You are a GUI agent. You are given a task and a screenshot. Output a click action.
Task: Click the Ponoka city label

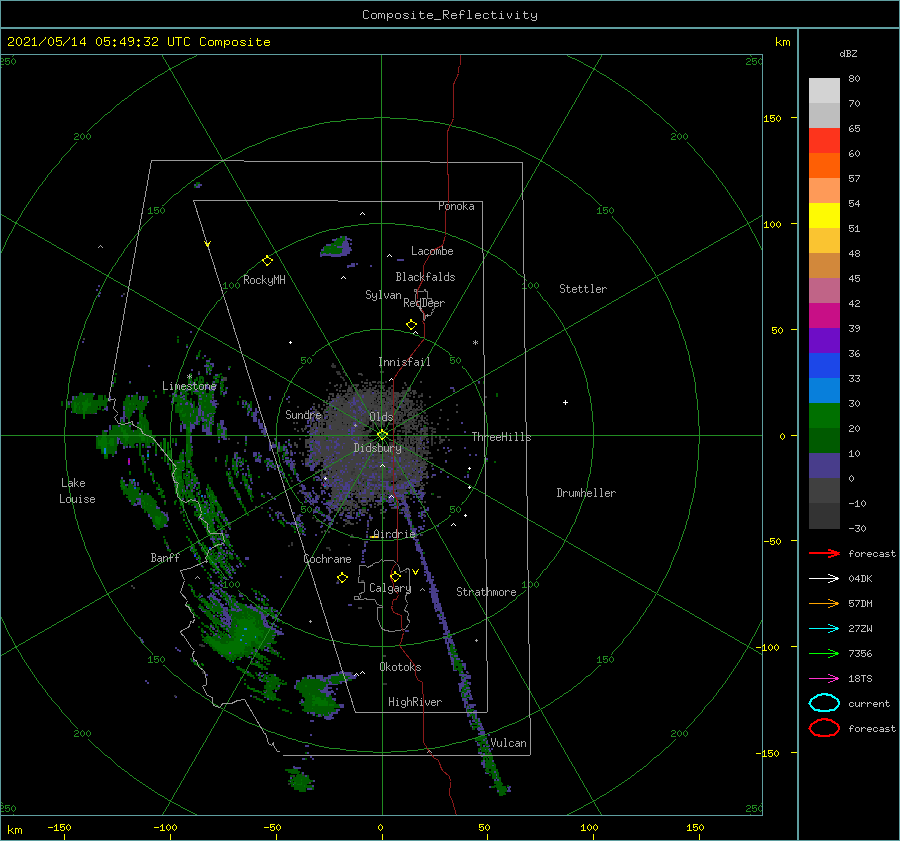456,206
